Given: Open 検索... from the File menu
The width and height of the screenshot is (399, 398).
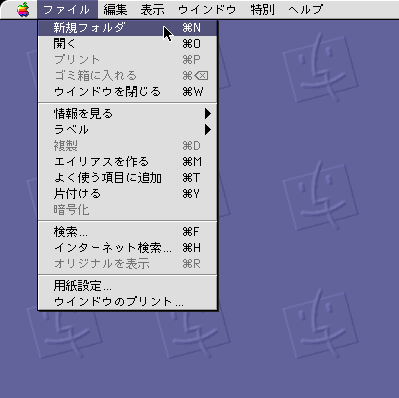Looking at the screenshot, I should [128, 232].
